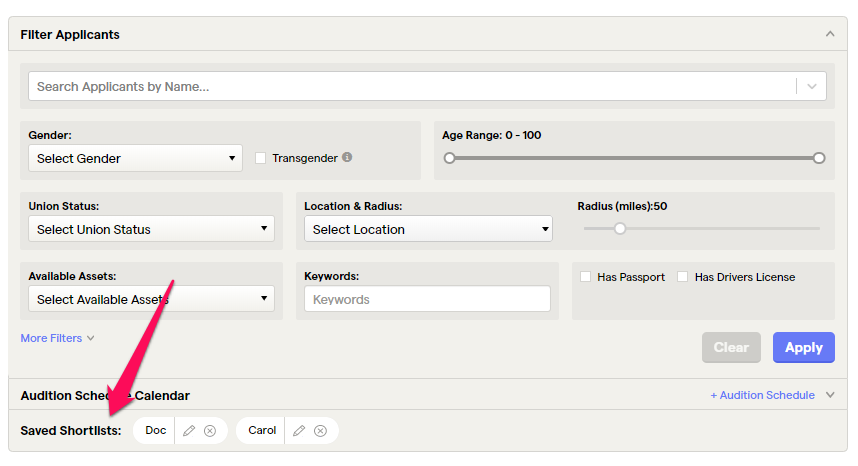The width and height of the screenshot is (858, 466).
Task: Expand More Filters
Action: 57,338
